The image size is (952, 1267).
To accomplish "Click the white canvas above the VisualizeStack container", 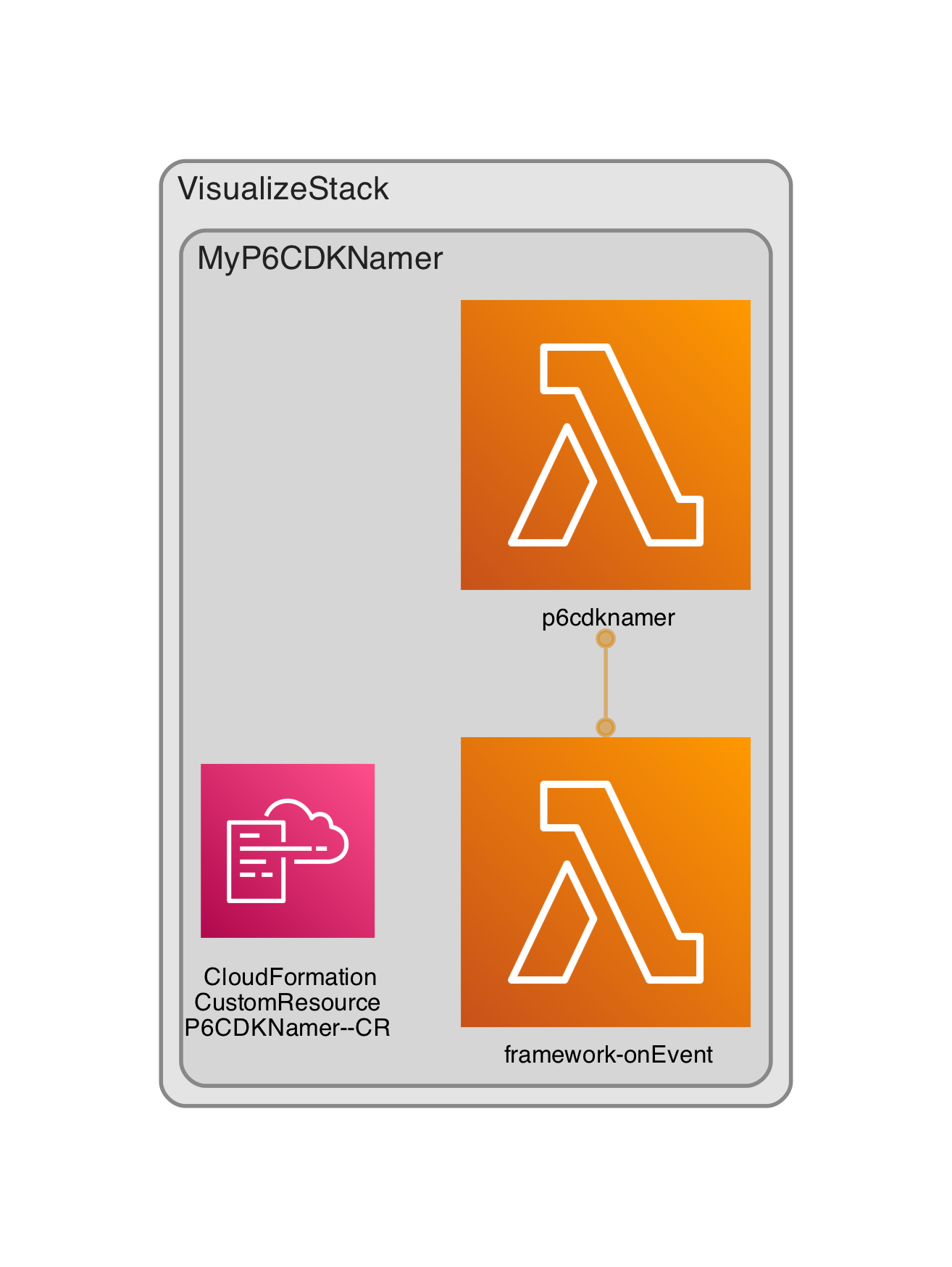I will pyautogui.click(x=476, y=80).
